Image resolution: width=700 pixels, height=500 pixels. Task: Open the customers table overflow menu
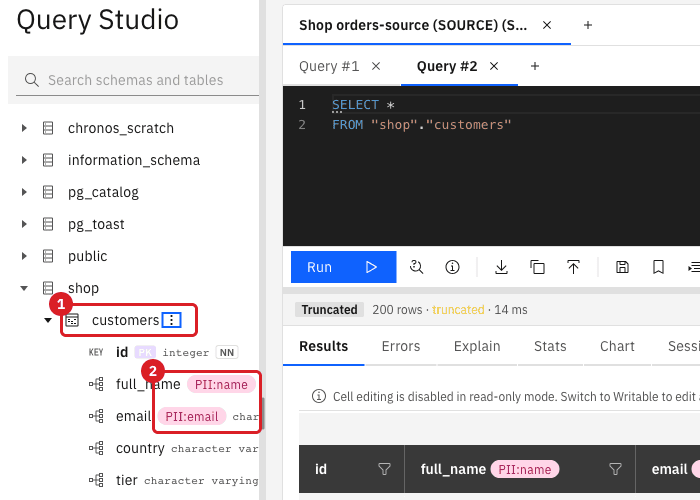(x=171, y=320)
